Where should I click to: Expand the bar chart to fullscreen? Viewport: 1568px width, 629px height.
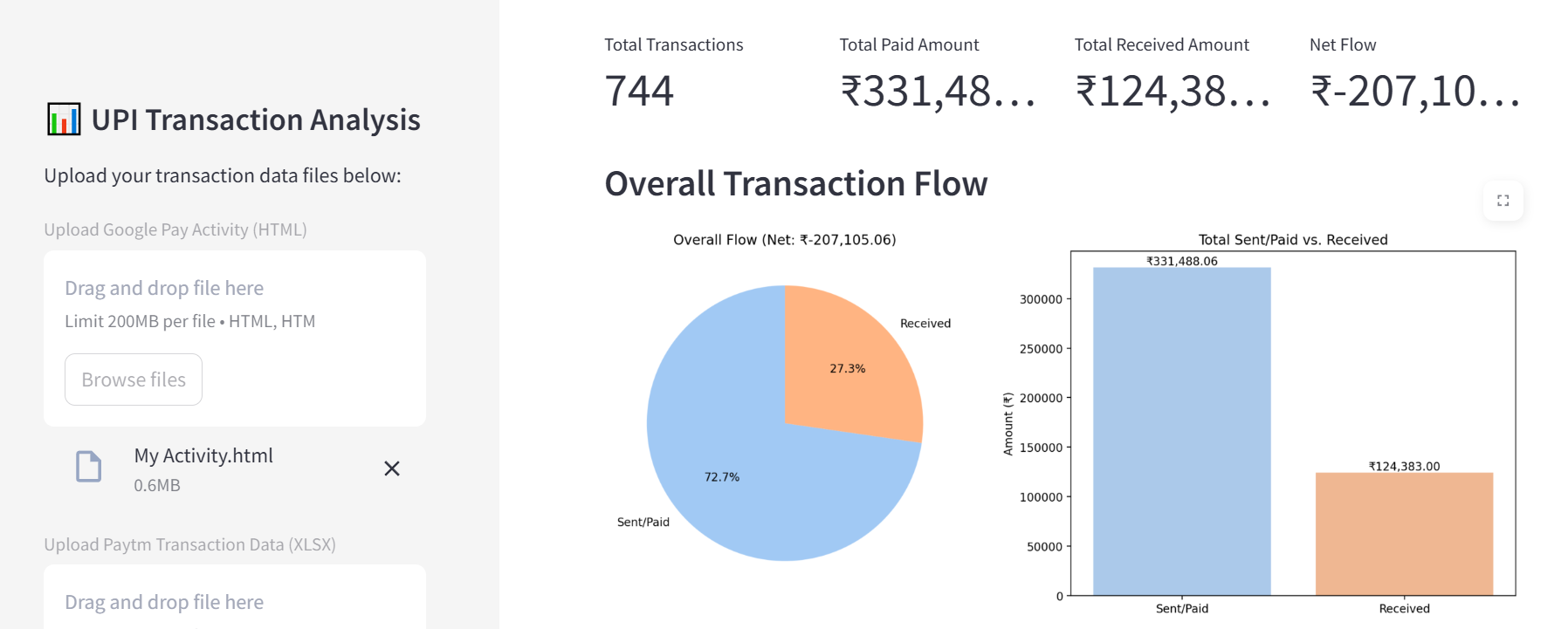point(1503,200)
